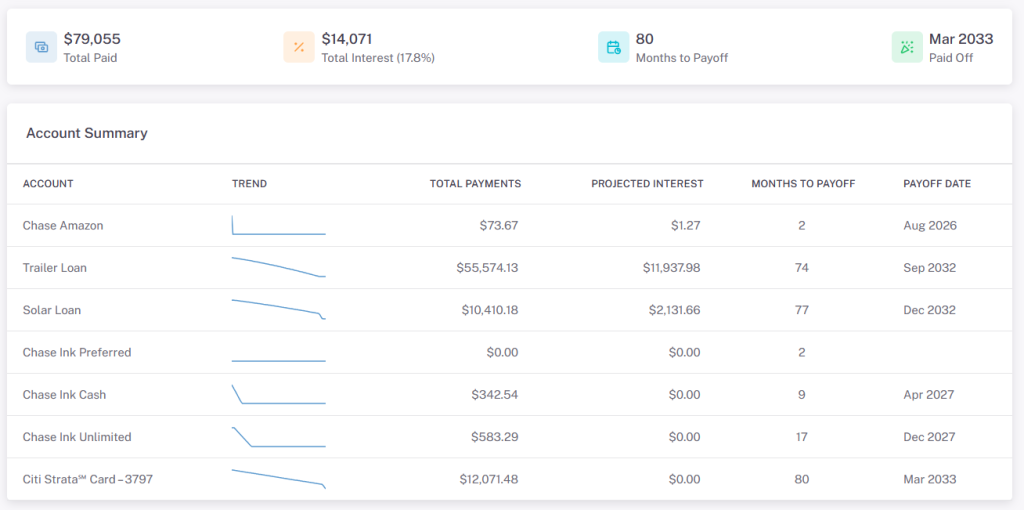Select the Chase Ink Cash account name
1024x510 pixels.
pyautogui.click(x=65, y=394)
